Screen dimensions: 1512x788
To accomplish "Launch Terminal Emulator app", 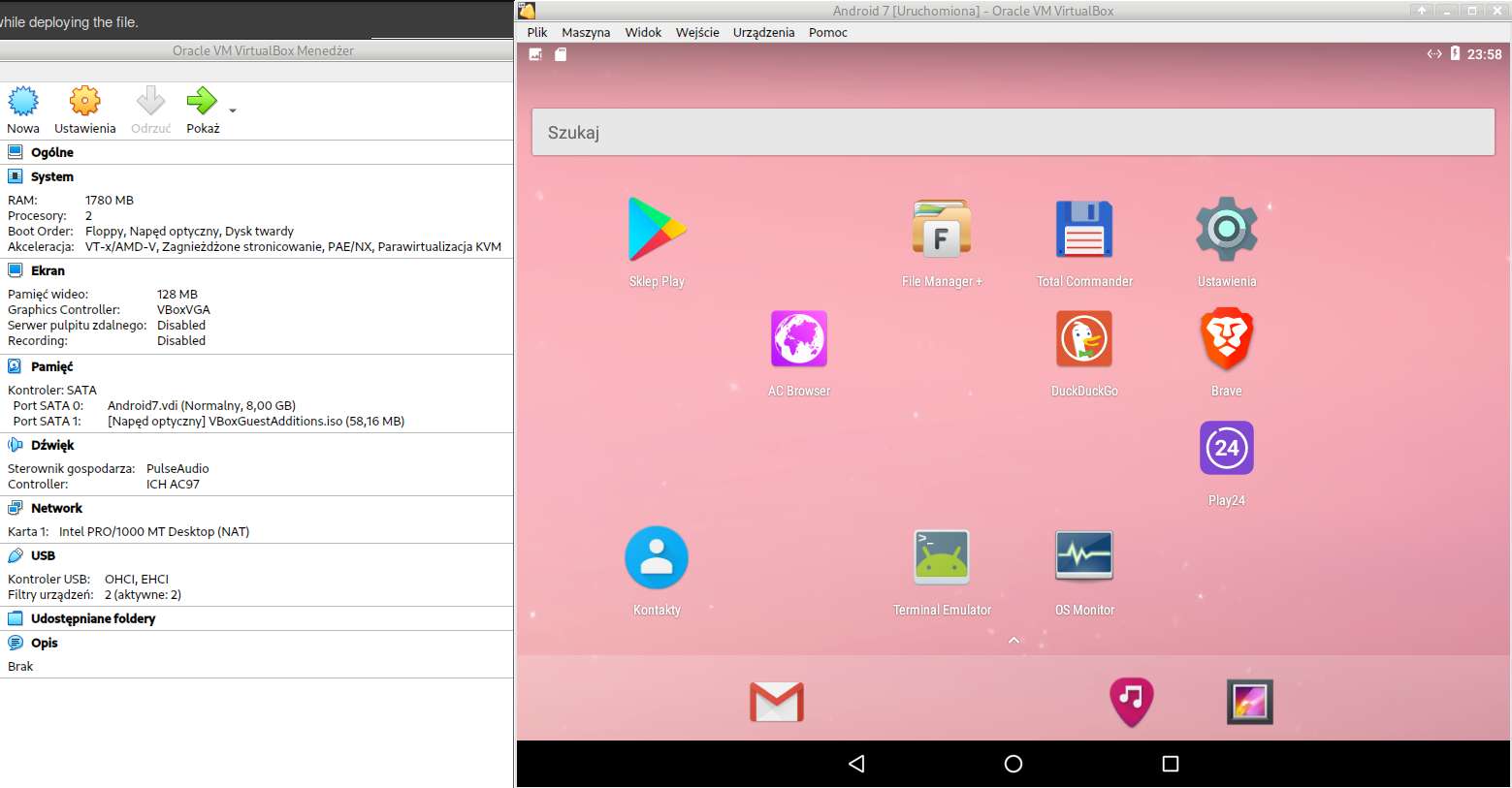I will click(x=941, y=557).
